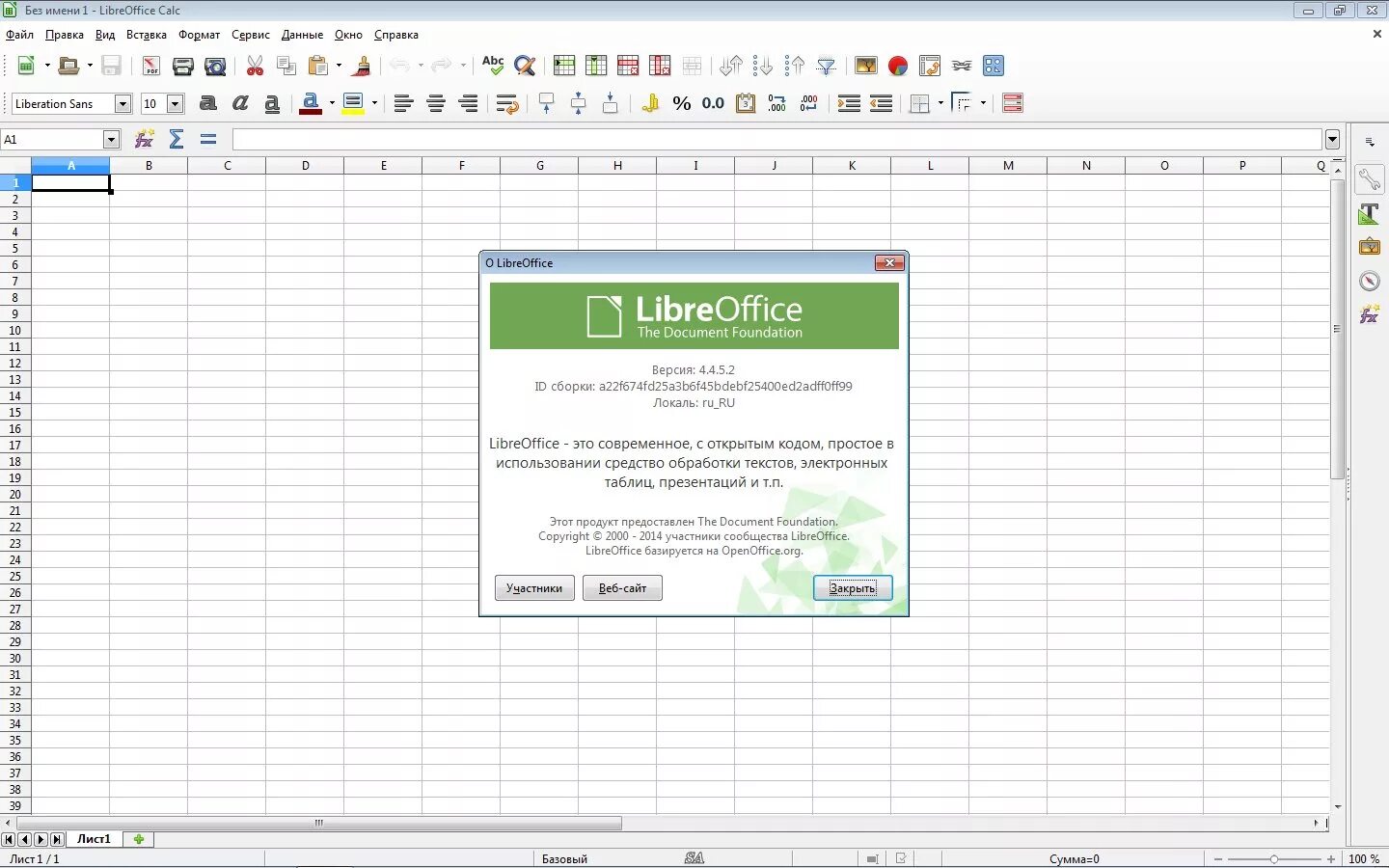Align cell content to bottom
This screenshot has width=1389, height=868.
pyautogui.click(x=611, y=103)
